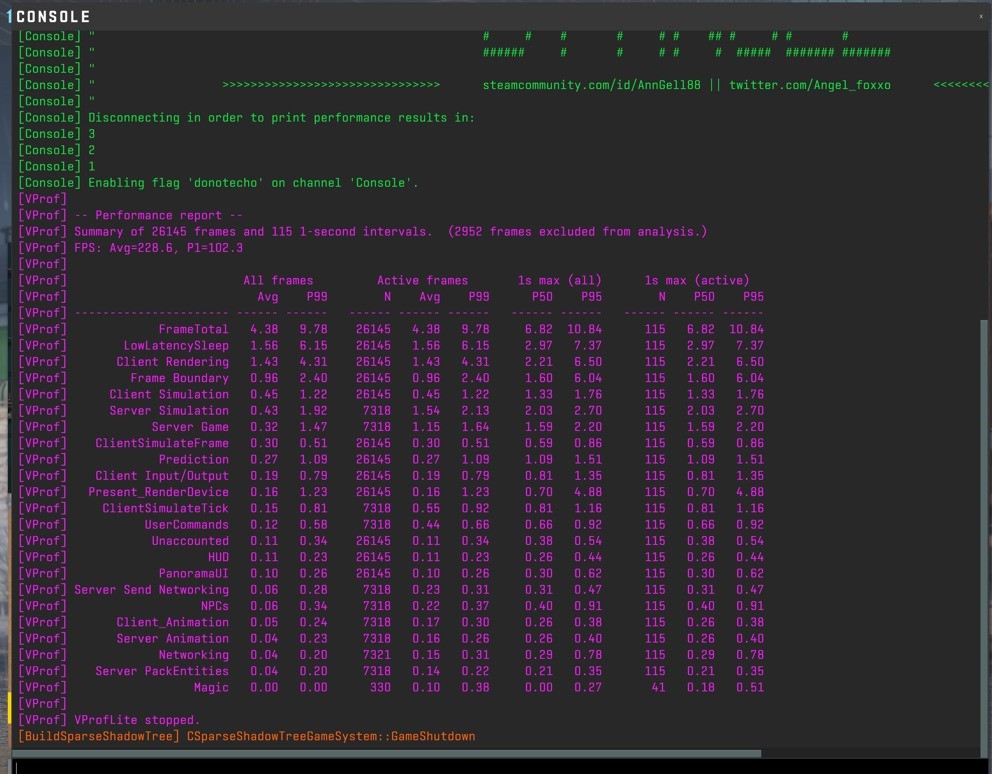Close the console window
The width and height of the screenshot is (992, 774).
980,16
